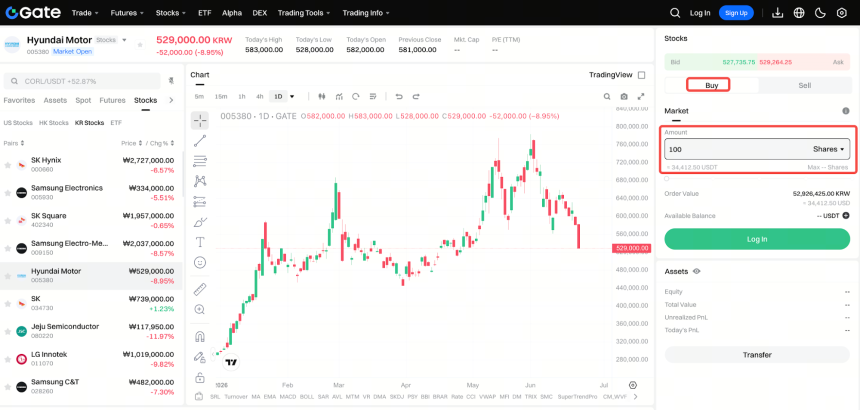The width and height of the screenshot is (860, 410).
Task: Add the MACD indicator
Action: click(x=288, y=396)
